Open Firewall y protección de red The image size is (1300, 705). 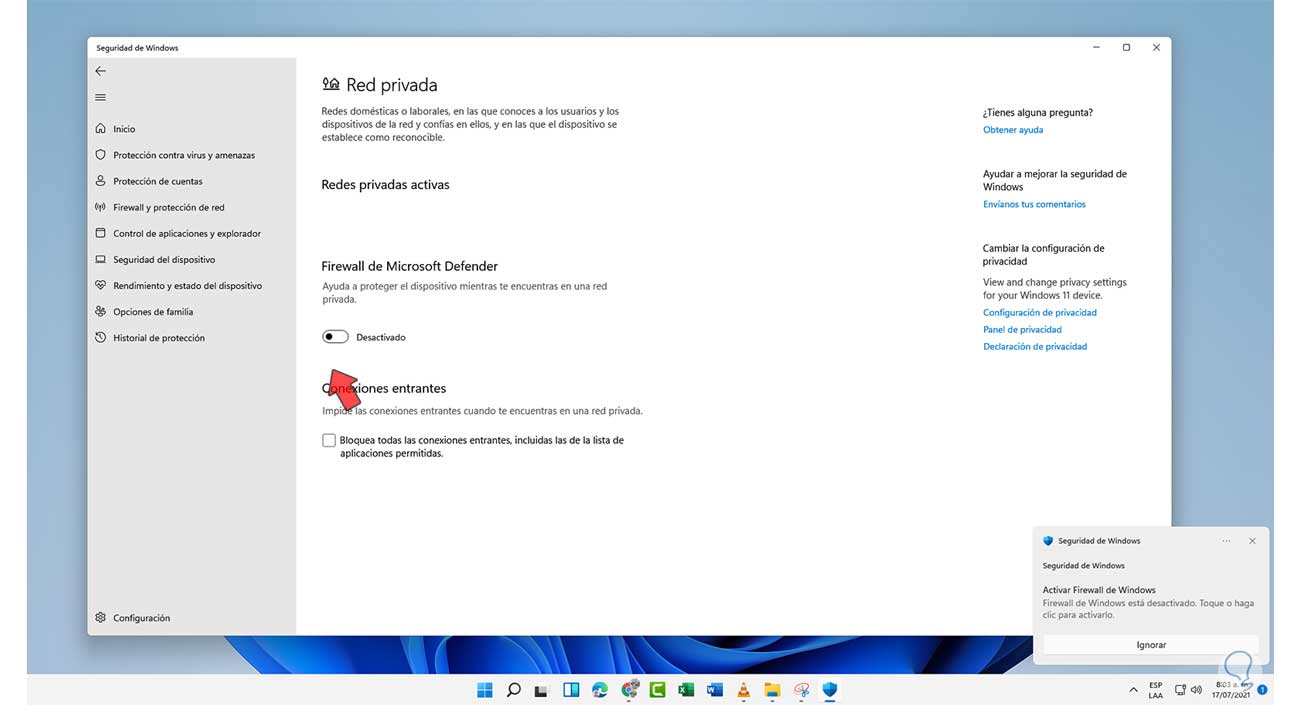pyautogui.click(x=169, y=207)
